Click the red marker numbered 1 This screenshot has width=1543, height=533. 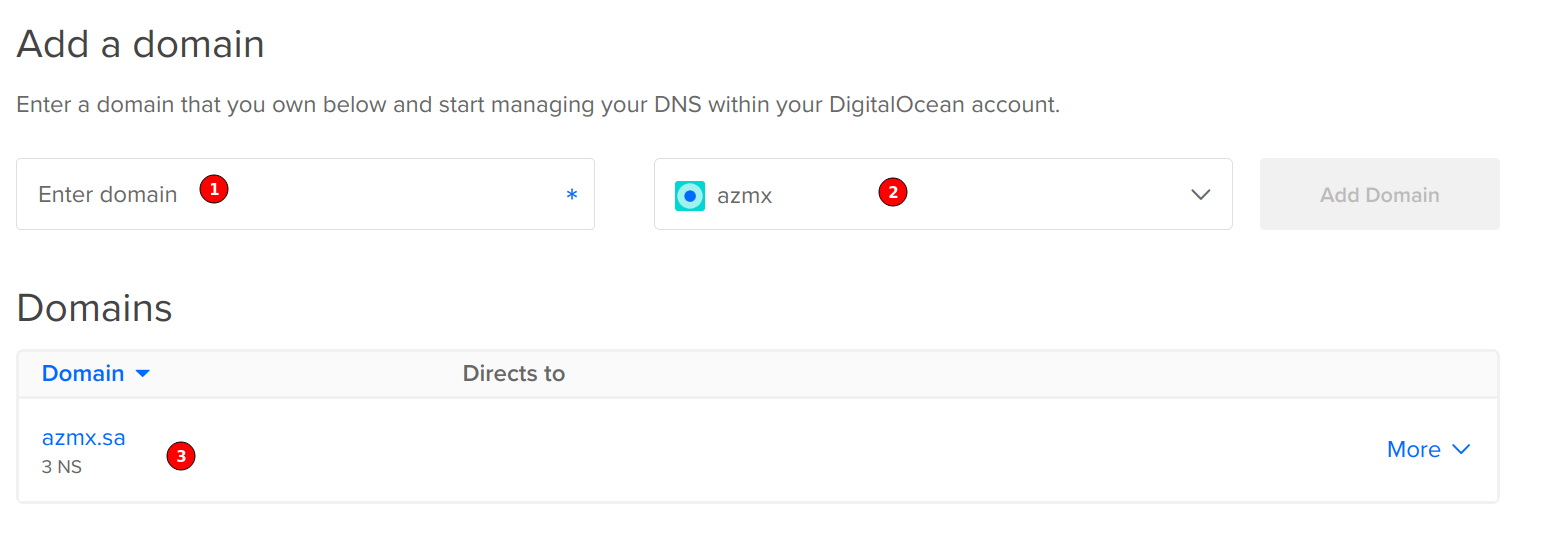coord(214,189)
